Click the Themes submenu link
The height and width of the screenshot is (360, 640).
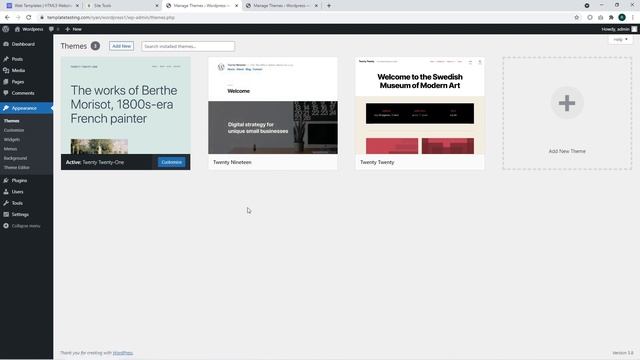point(11,121)
